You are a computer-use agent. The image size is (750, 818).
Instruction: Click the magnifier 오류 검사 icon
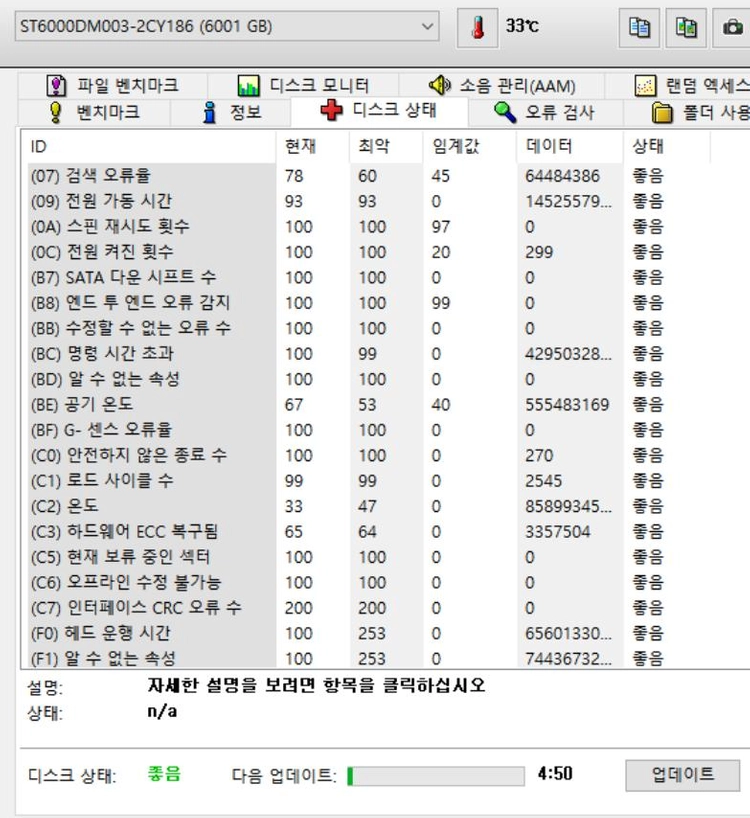pos(505,112)
